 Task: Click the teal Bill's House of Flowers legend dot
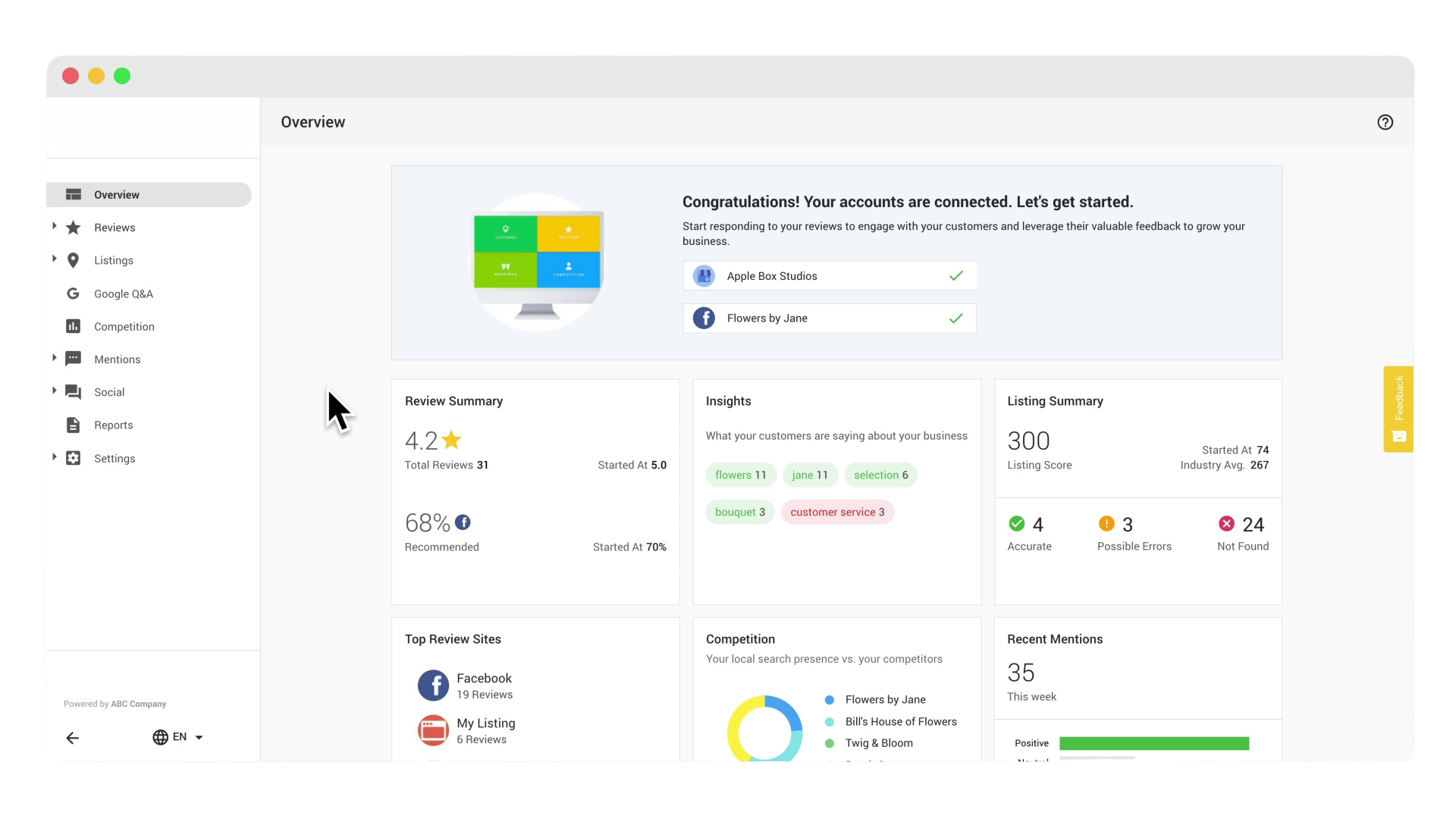tap(830, 722)
